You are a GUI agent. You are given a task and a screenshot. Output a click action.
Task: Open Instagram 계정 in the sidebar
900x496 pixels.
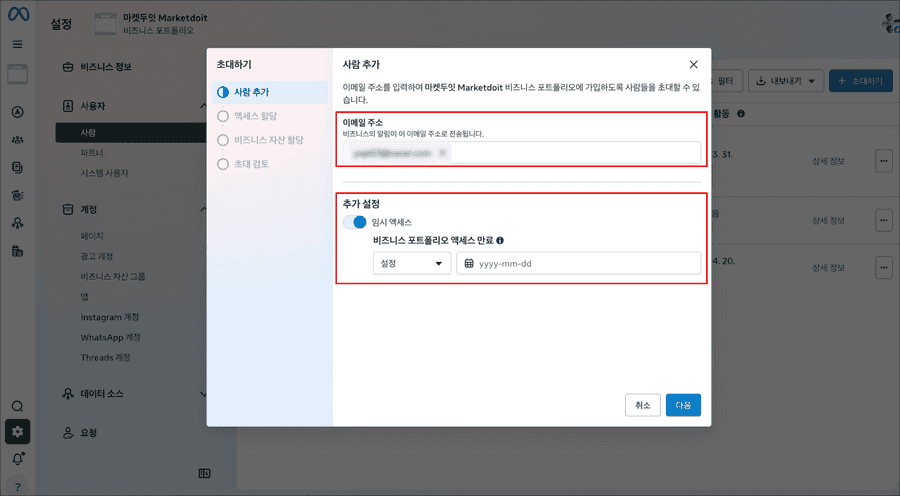coord(110,317)
